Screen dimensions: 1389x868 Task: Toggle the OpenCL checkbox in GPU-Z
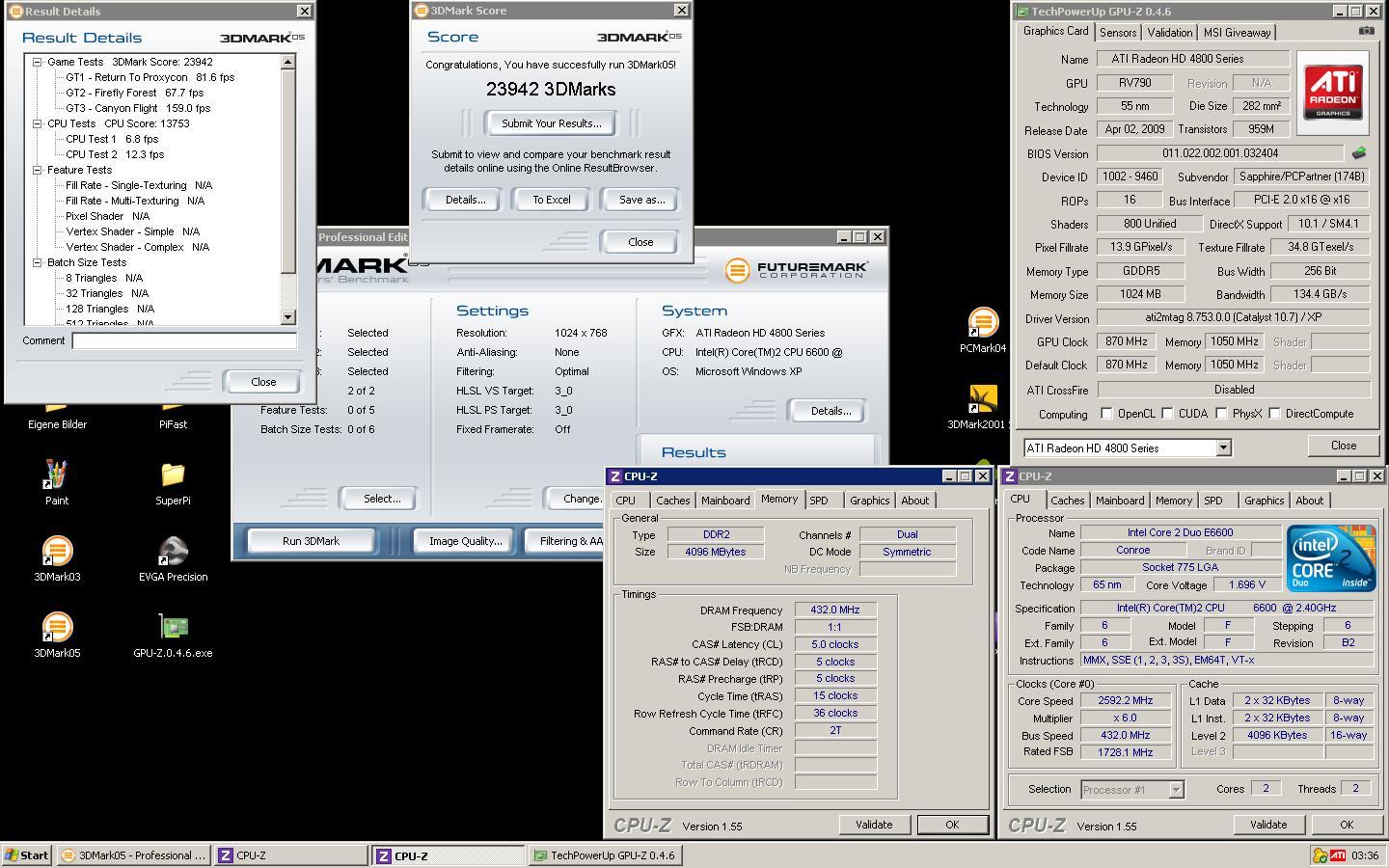click(x=1106, y=414)
